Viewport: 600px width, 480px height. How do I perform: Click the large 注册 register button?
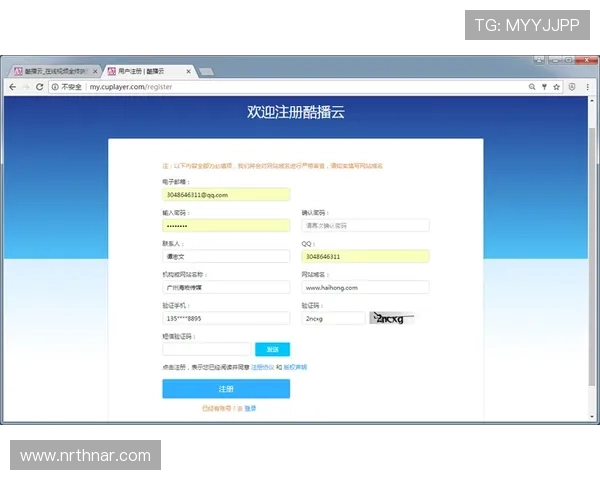tap(226, 389)
